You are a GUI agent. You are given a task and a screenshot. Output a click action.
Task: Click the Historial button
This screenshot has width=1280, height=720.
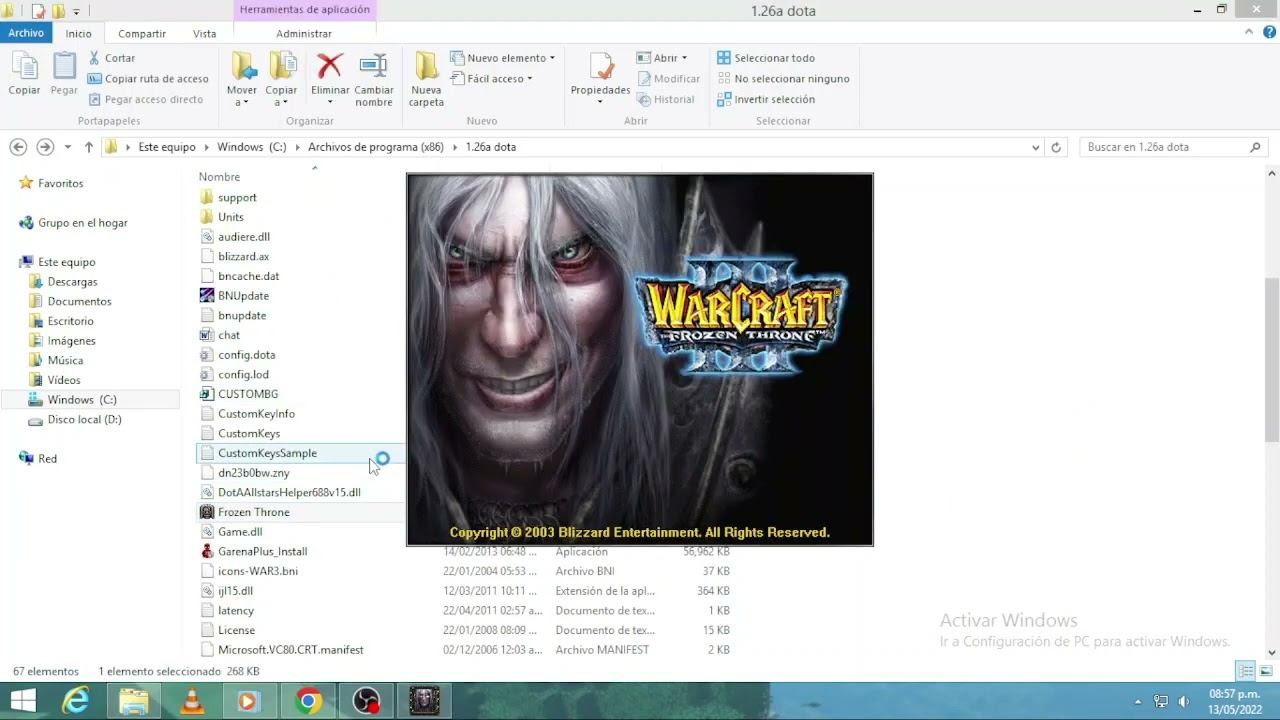665,99
